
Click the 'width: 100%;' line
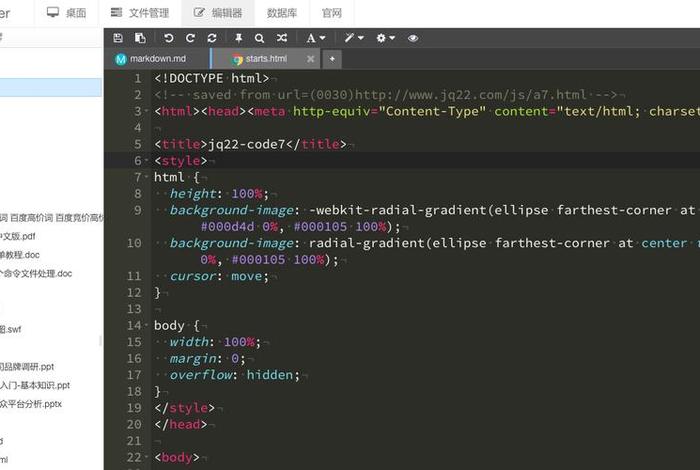[x=215, y=341]
